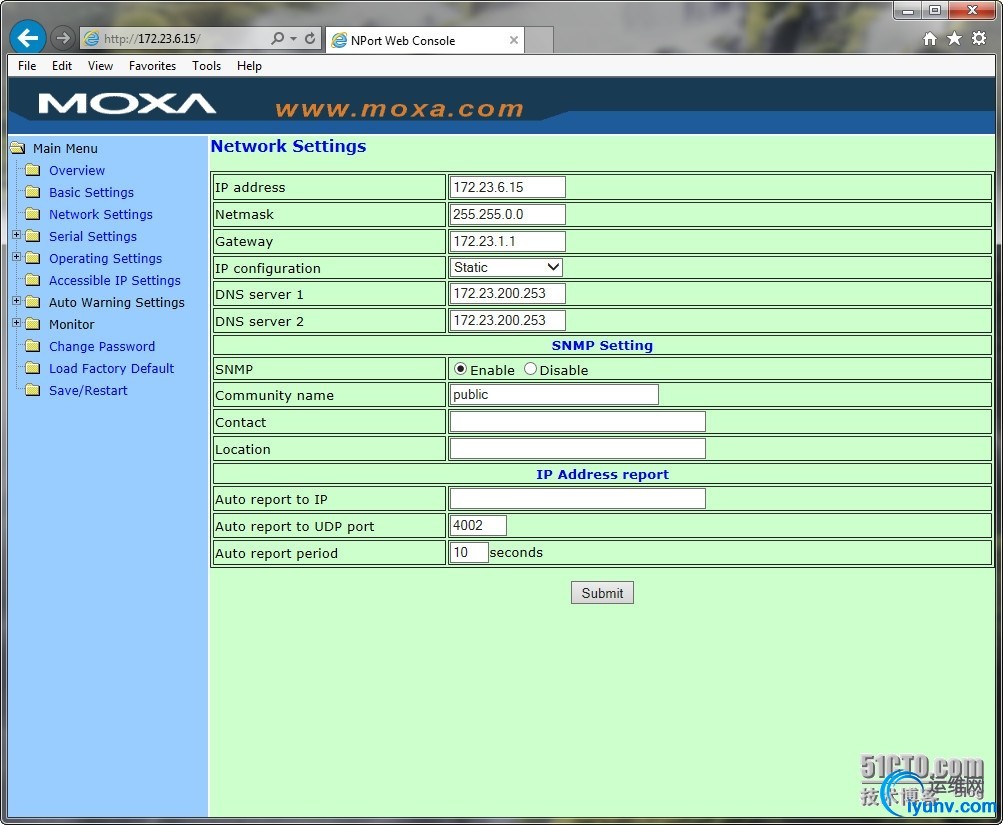Click the DNS server 1 field
1003x825 pixels.
click(507, 294)
